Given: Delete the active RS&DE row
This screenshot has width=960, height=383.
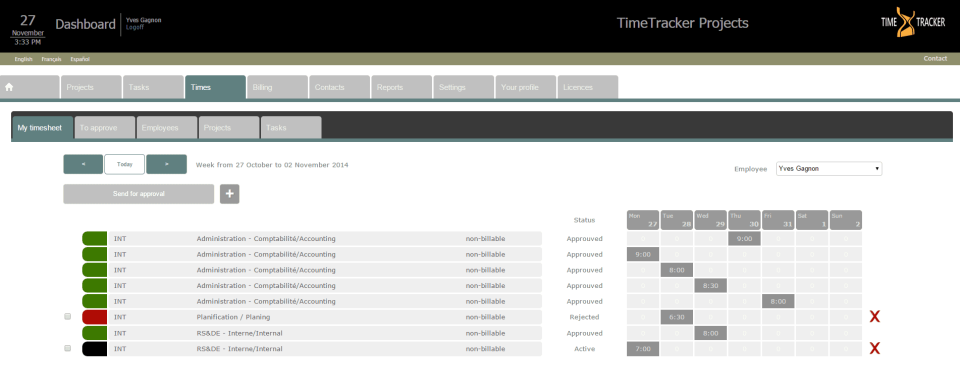Looking at the screenshot, I should [875, 349].
